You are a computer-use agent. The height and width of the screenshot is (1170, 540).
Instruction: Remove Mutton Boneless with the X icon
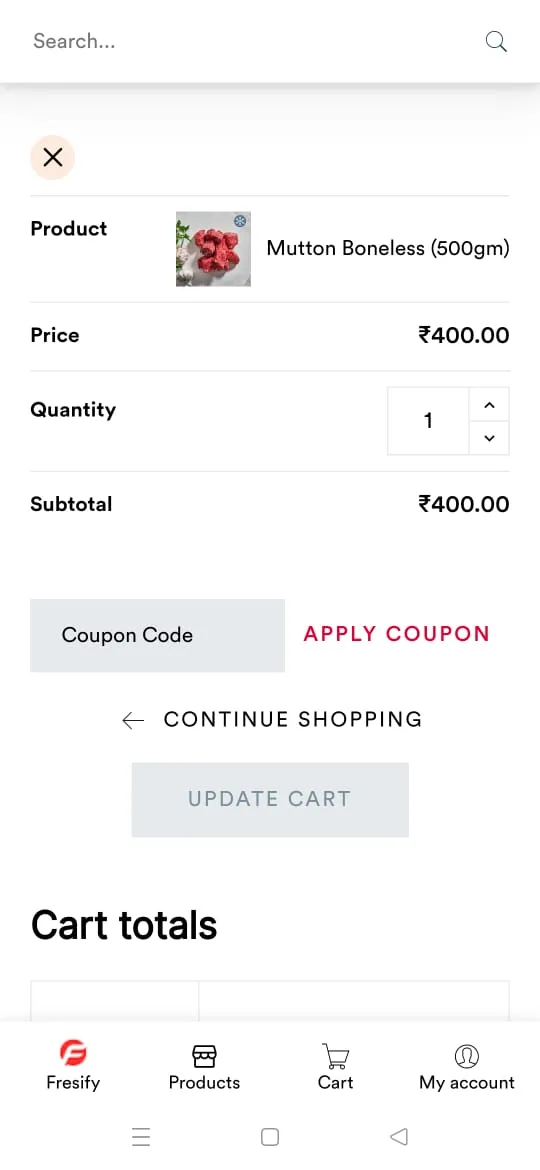click(52, 157)
